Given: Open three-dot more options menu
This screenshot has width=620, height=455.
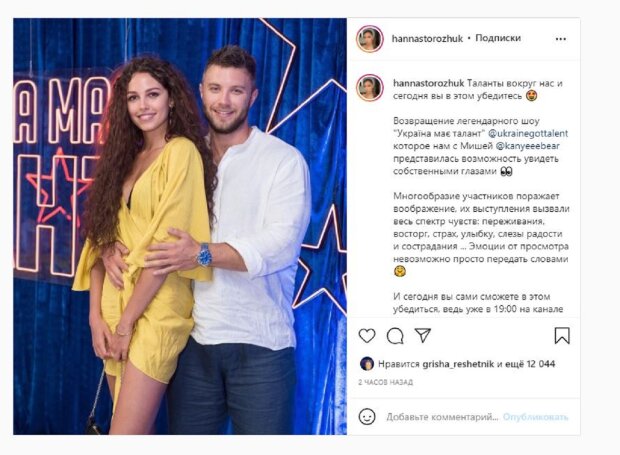Looking at the screenshot, I should [x=561, y=39].
